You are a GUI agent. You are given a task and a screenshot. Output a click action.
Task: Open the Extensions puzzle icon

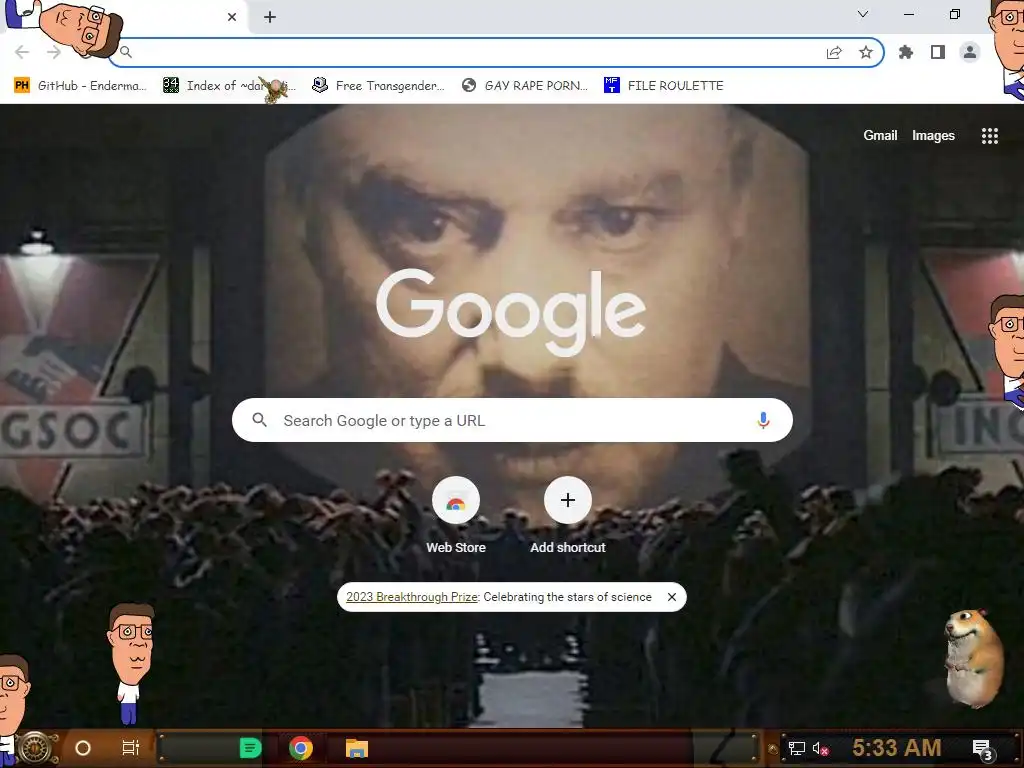click(906, 52)
